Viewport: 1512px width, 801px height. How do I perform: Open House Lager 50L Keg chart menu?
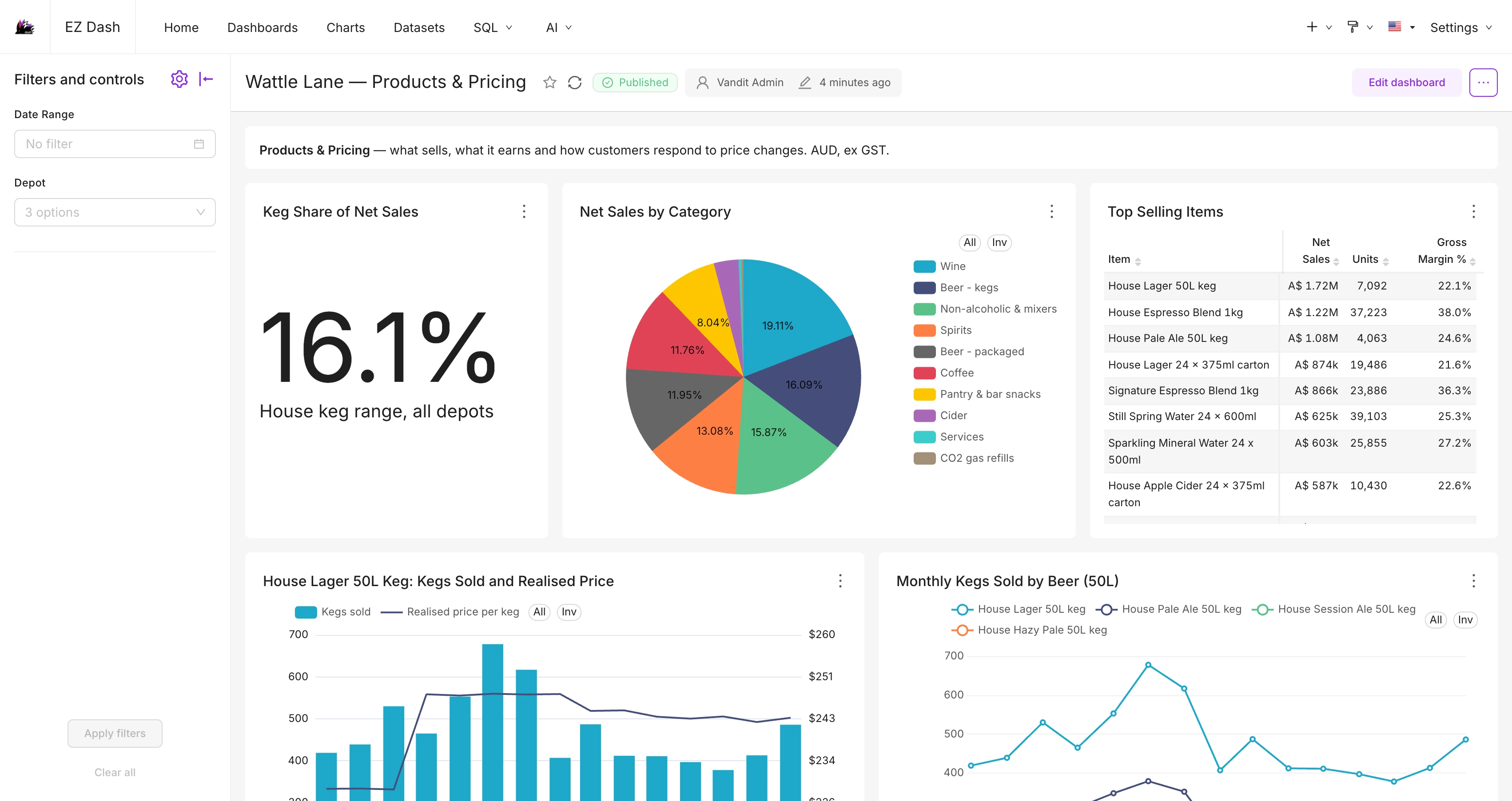coord(840,581)
